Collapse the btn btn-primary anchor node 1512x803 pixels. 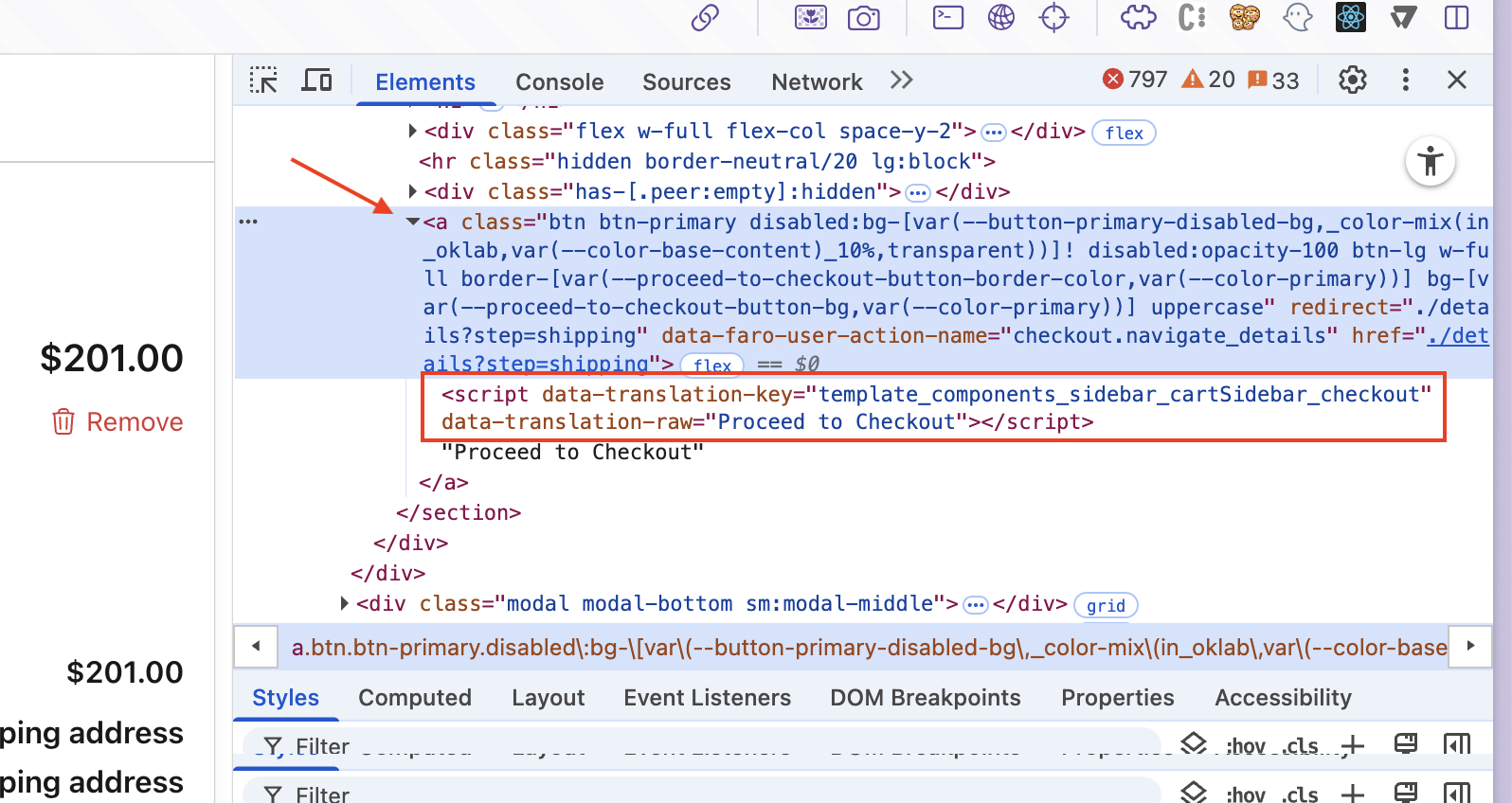click(413, 222)
